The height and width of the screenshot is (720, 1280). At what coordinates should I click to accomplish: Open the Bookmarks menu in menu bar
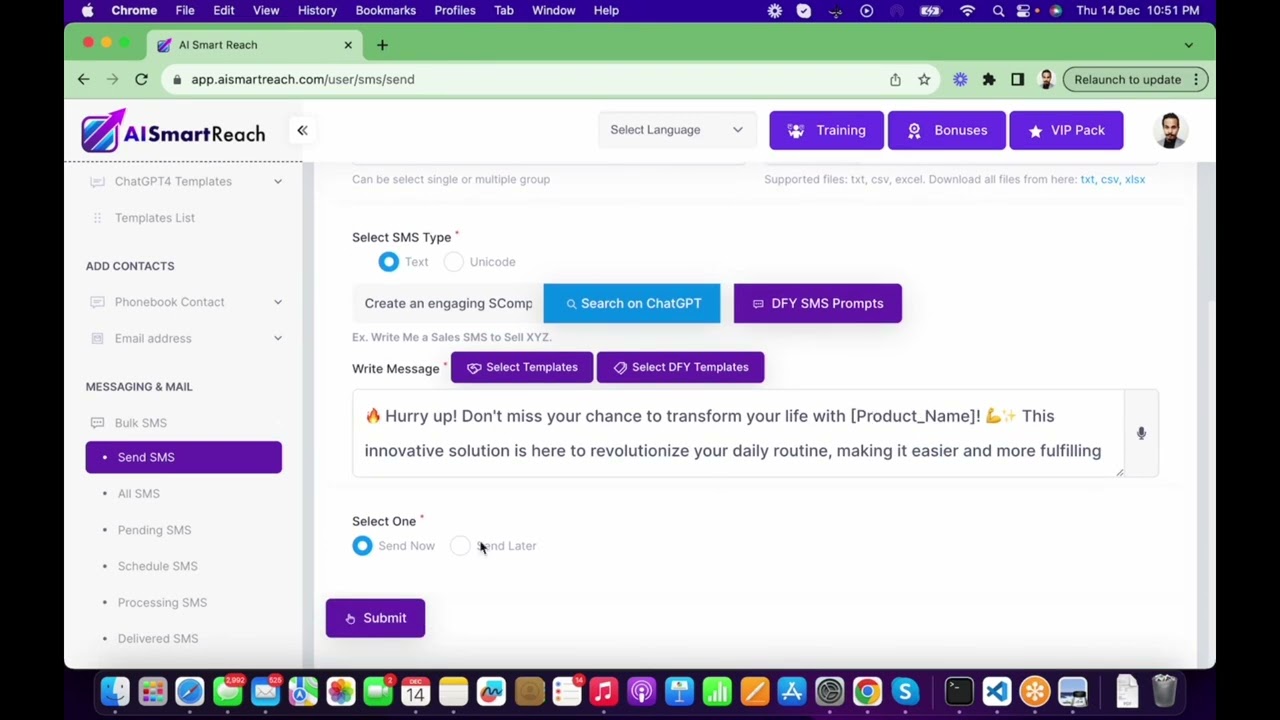click(x=385, y=10)
